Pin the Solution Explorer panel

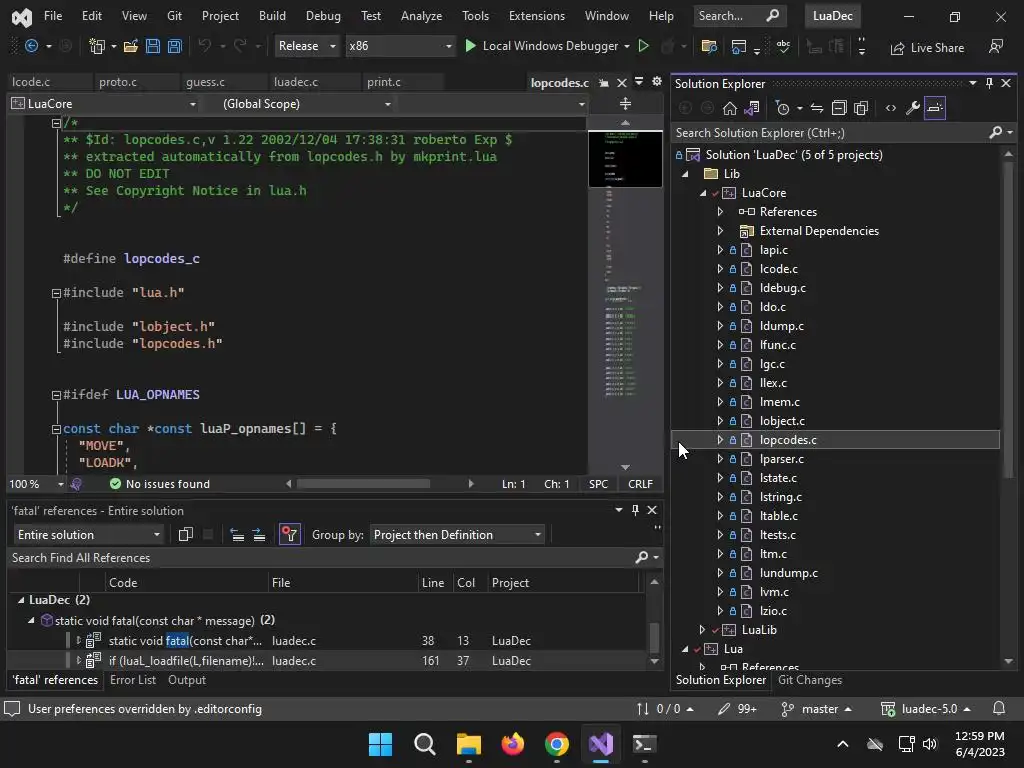coord(989,83)
